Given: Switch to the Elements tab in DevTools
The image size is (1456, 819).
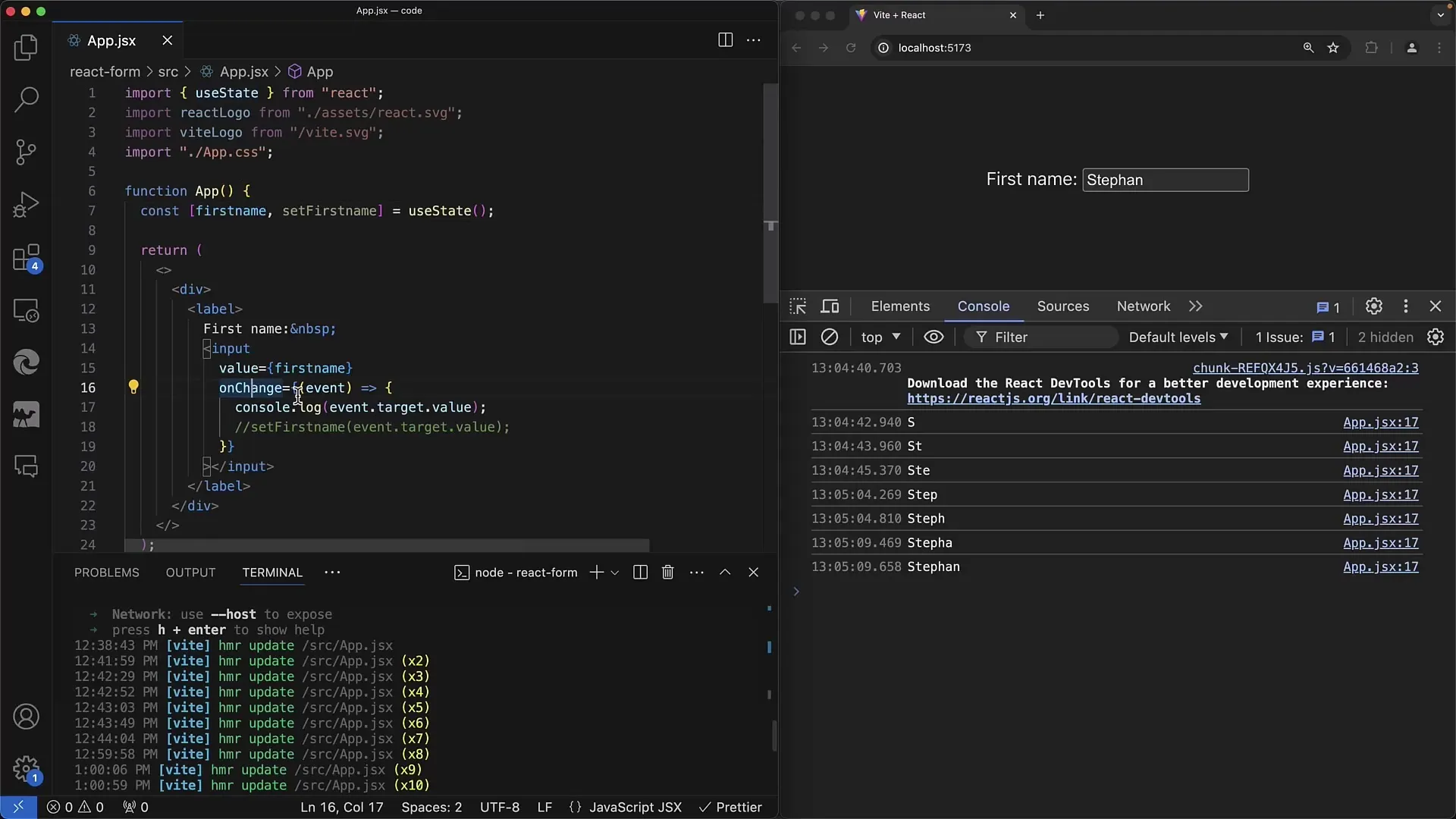Looking at the screenshot, I should tap(899, 306).
